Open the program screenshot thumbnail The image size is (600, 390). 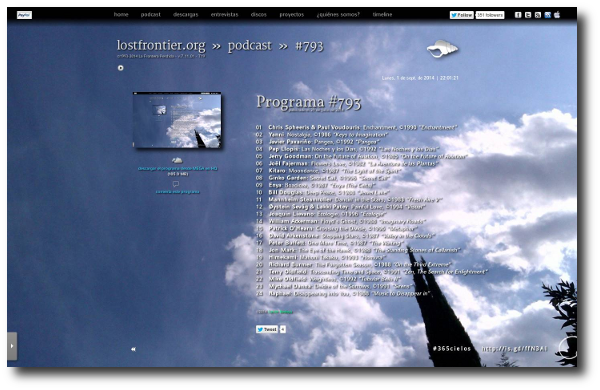click(x=177, y=120)
